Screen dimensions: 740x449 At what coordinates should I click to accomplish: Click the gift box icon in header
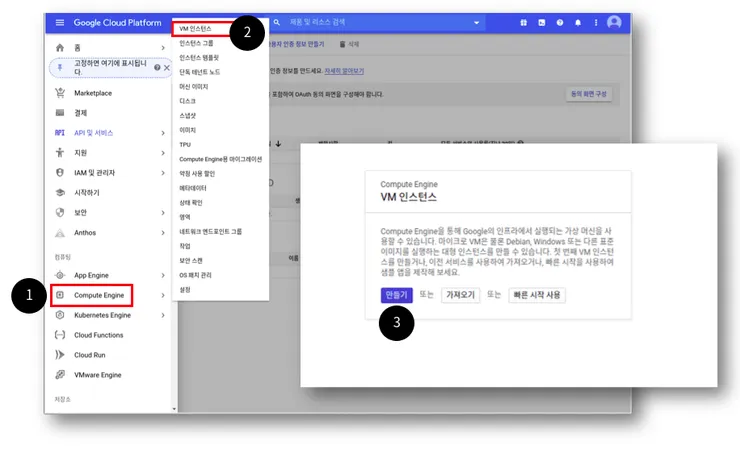pos(523,23)
